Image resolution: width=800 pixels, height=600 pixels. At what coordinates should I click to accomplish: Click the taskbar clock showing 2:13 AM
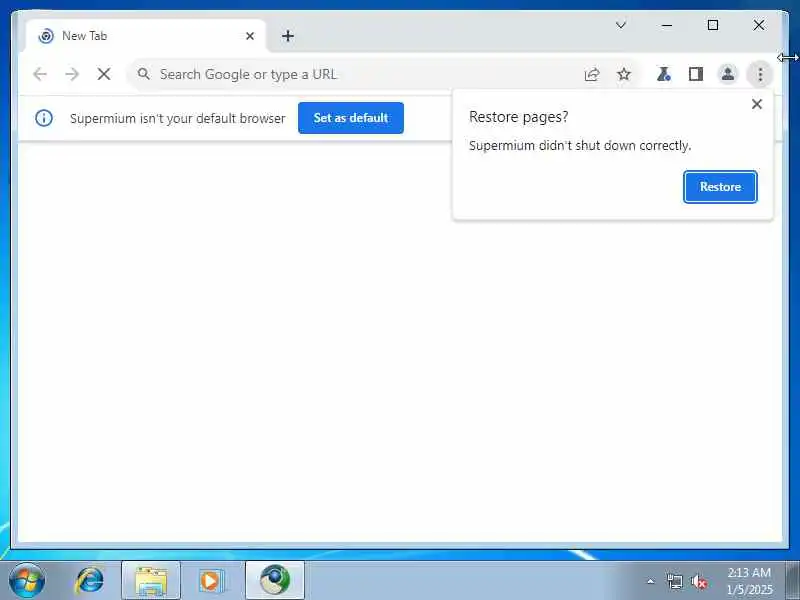pos(749,581)
